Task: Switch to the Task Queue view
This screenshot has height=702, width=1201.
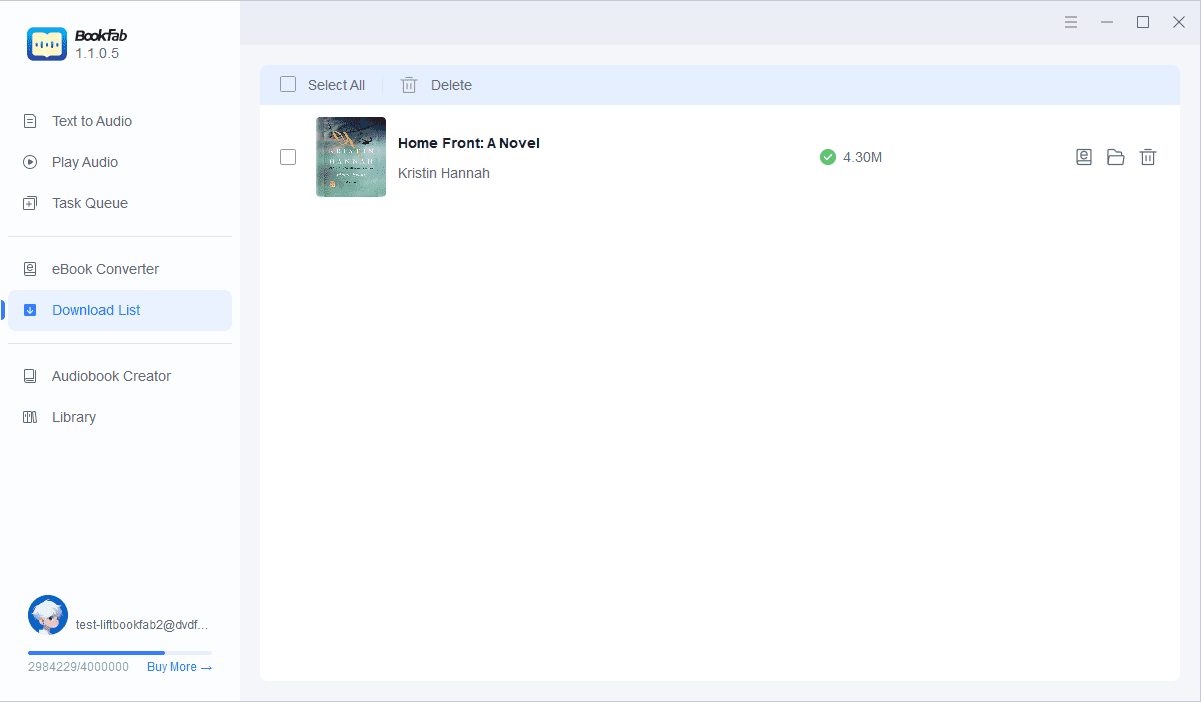Action: [90, 203]
